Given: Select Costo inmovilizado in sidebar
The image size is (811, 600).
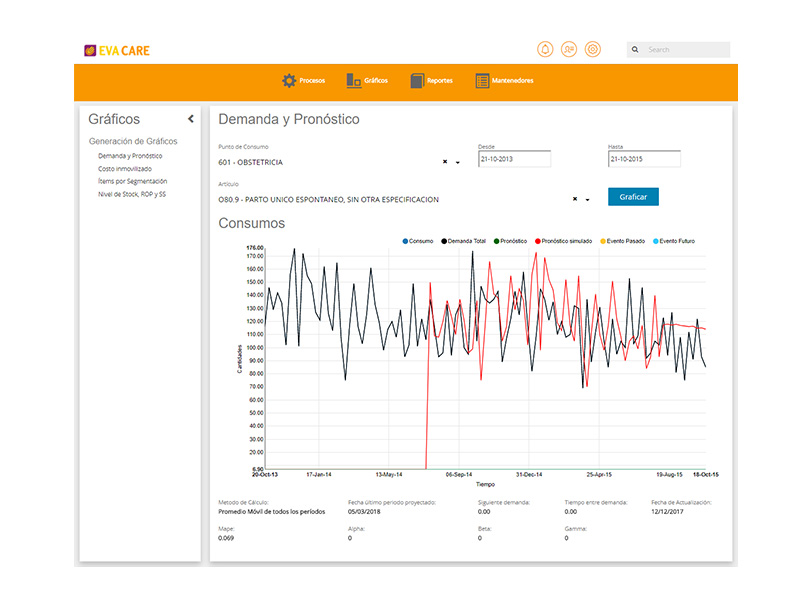Looking at the screenshot, I should click(x=125, y=169).
